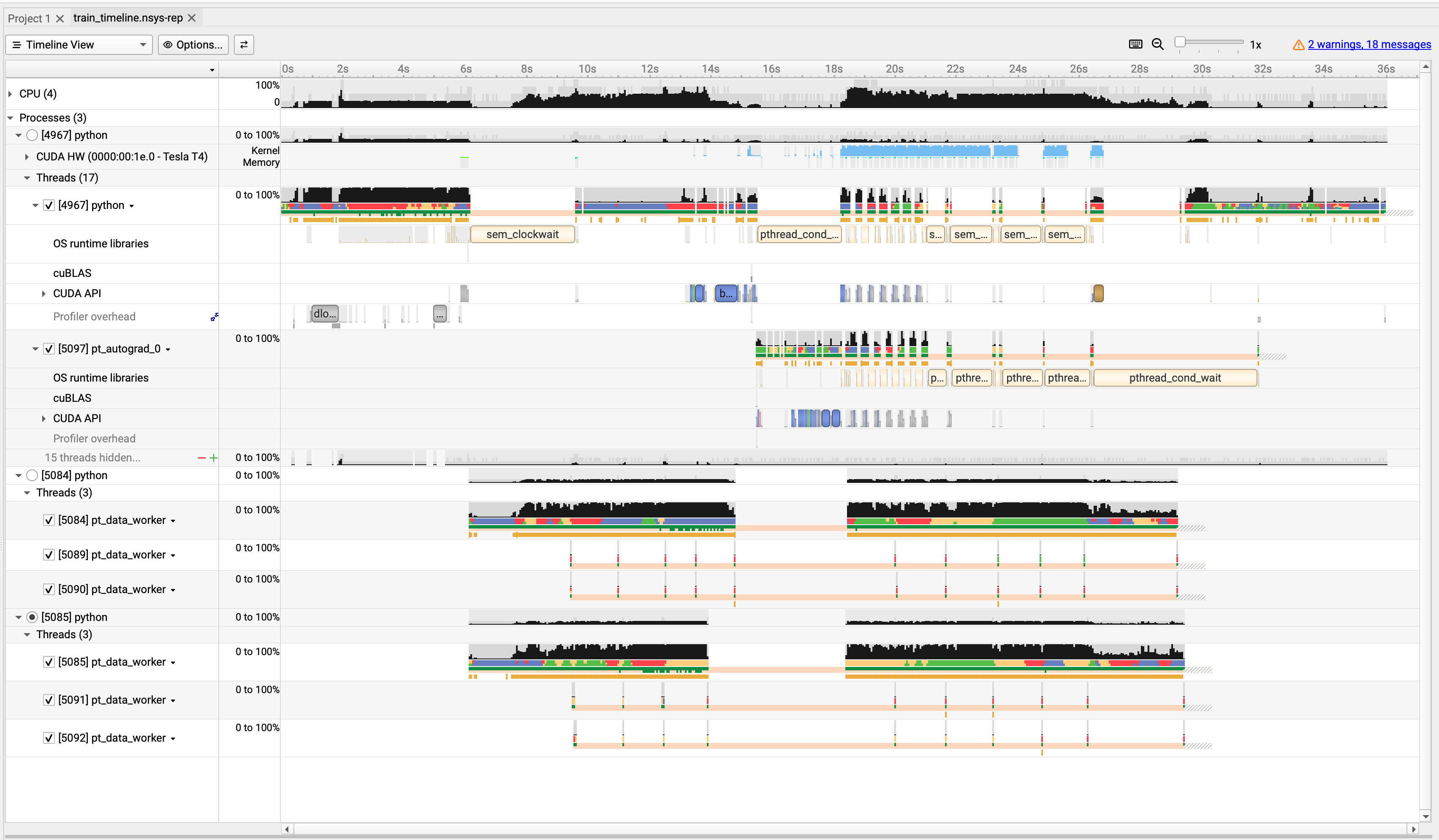The image size is (1439, 840).
Task: Uncheck the [5090] pt_data_worker checkbox
Action: [49, 589]
